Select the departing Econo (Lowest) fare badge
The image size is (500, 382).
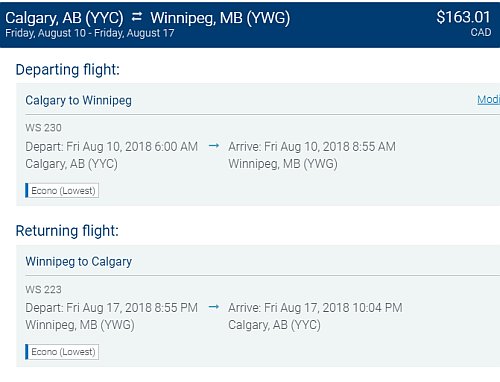click(62, 191)
